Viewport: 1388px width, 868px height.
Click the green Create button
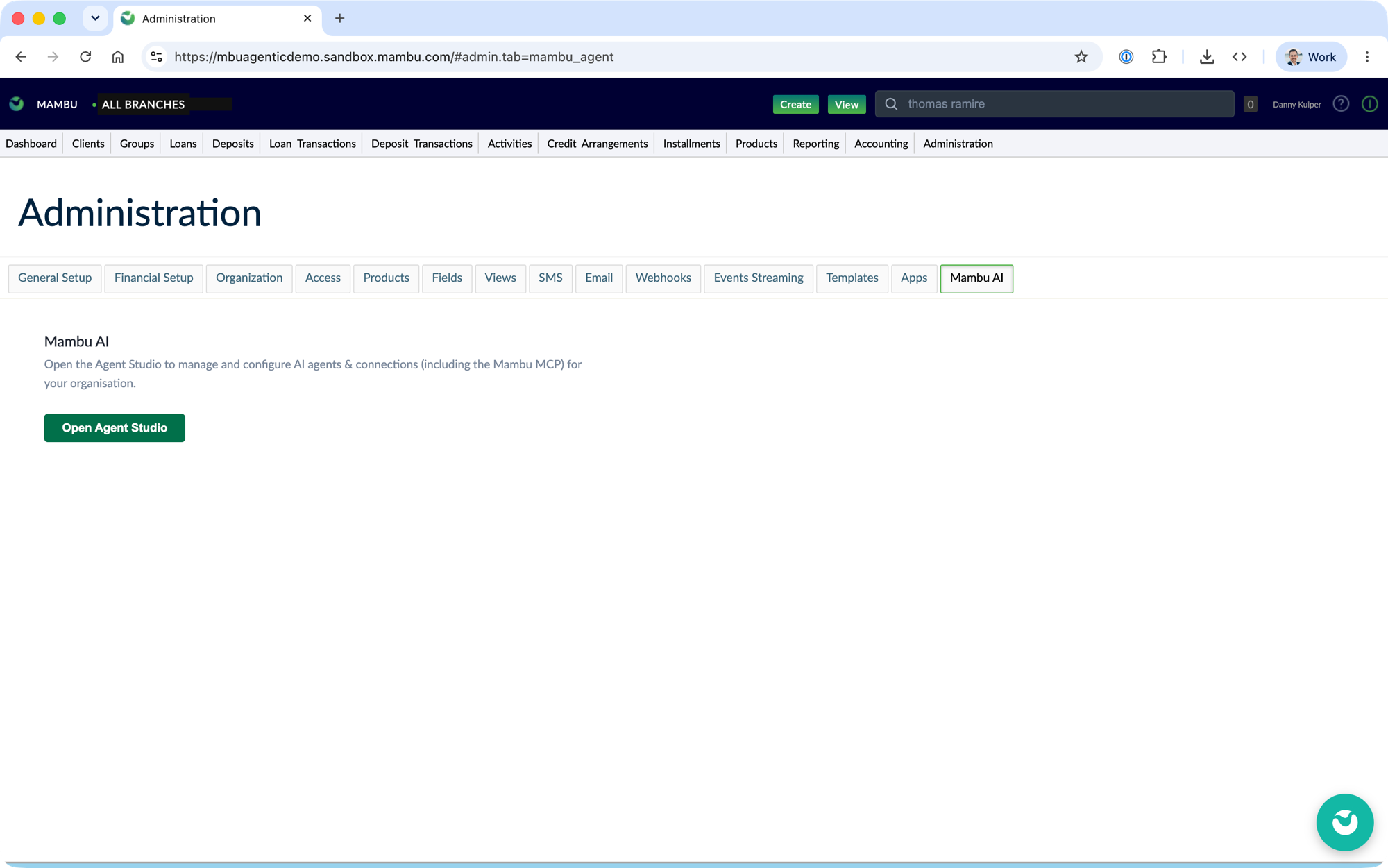795,104
